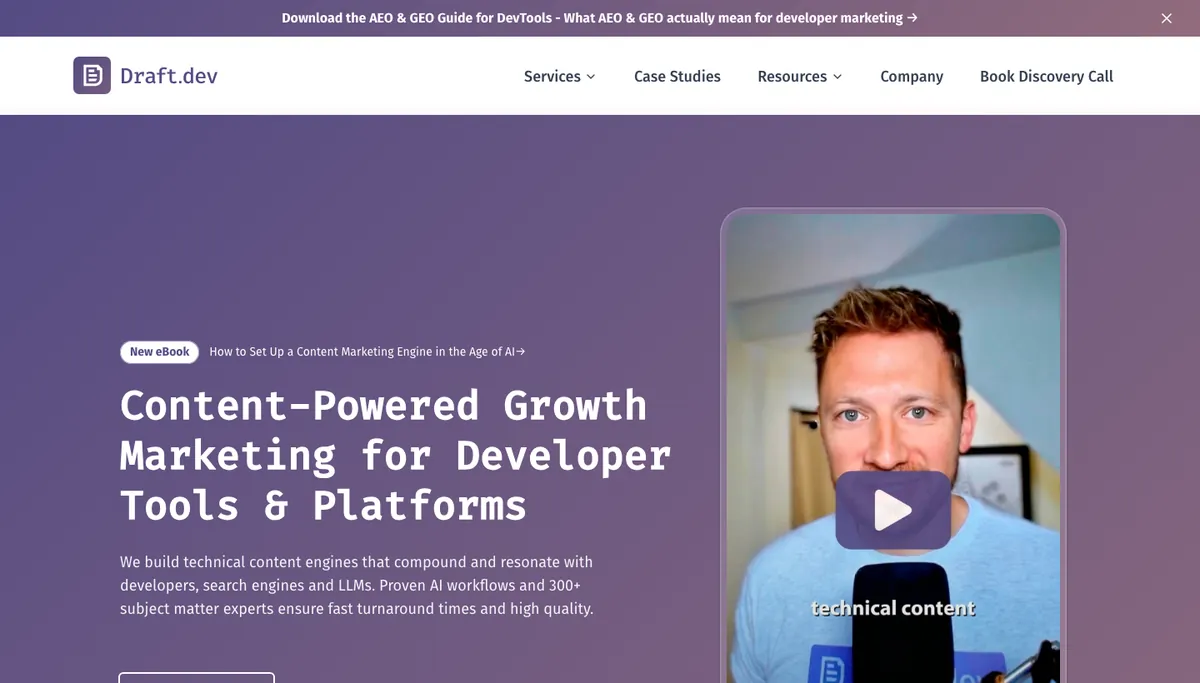
Task: Dismiss the announcement banner with the X
Action: pyautogui.click(x=1166, y=18)
